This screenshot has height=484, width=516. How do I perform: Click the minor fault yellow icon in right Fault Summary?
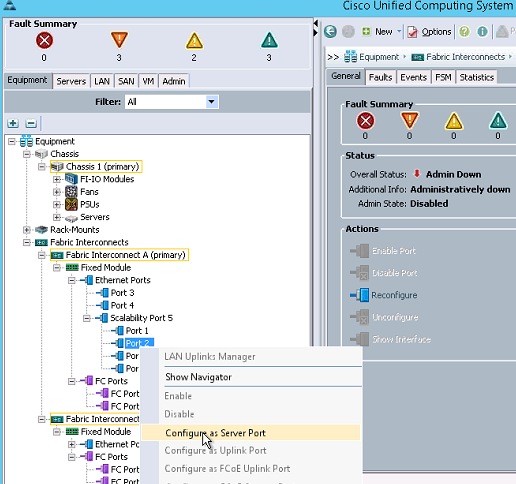click(x=454, y=121)
